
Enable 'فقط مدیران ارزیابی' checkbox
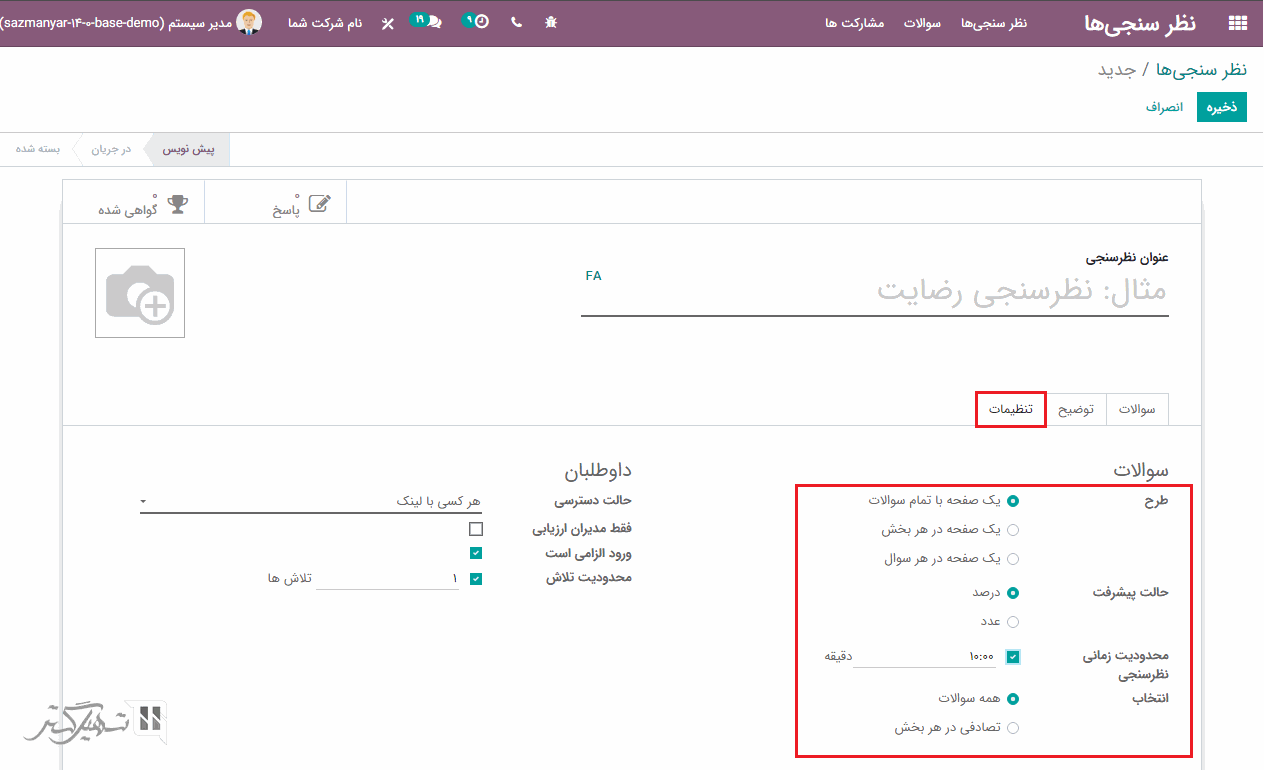click(476, 529)
